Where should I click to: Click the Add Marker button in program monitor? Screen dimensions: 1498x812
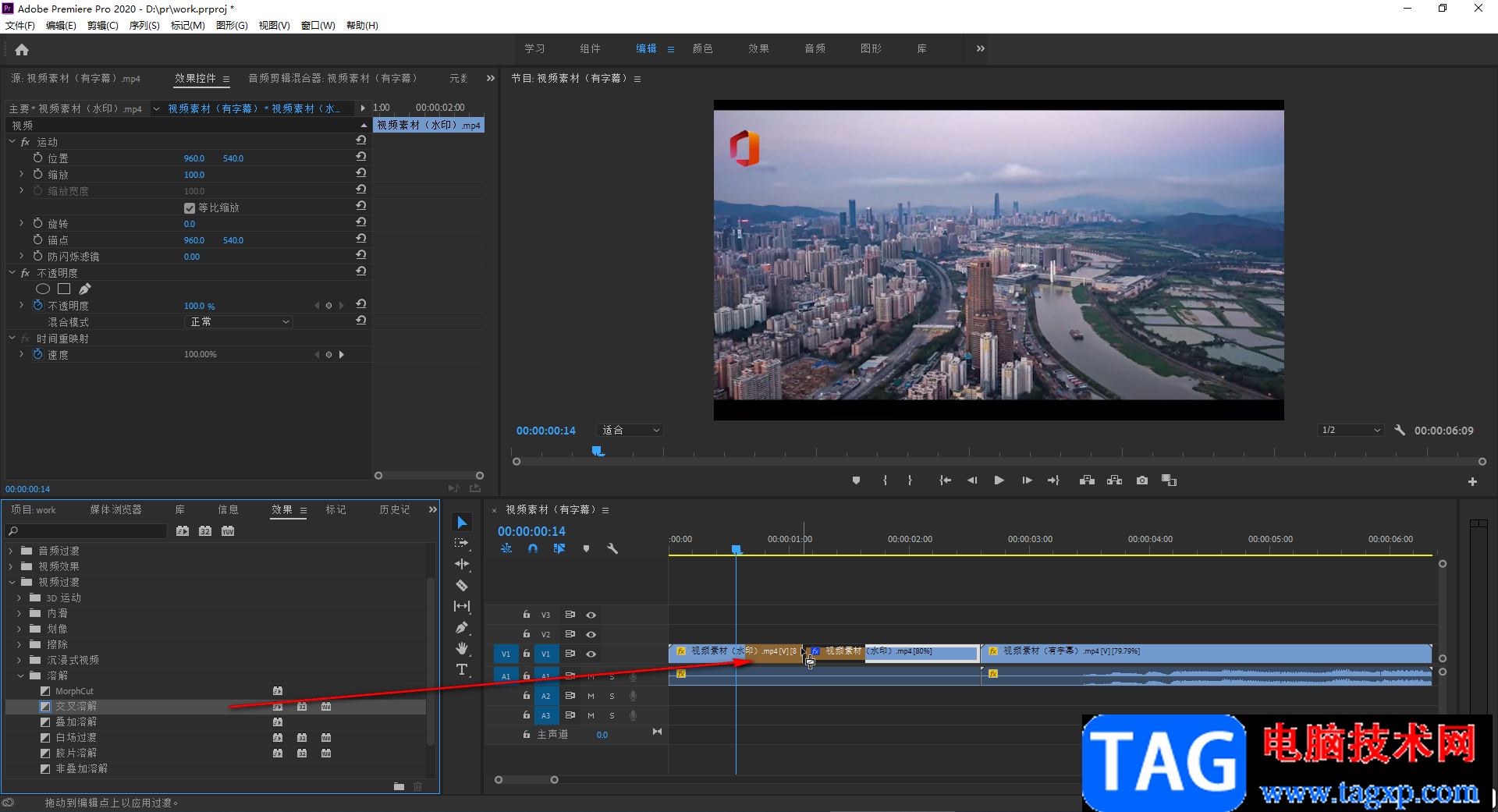tap(856, 480)
